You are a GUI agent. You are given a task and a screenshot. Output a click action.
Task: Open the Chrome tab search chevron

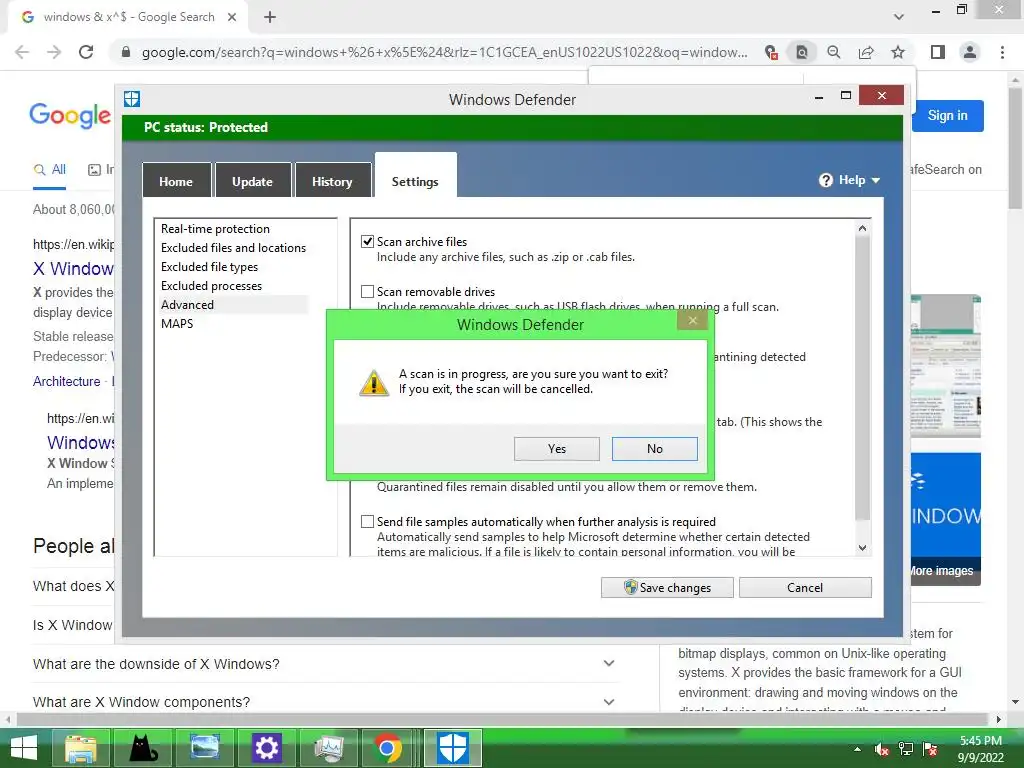coord(899,17)
